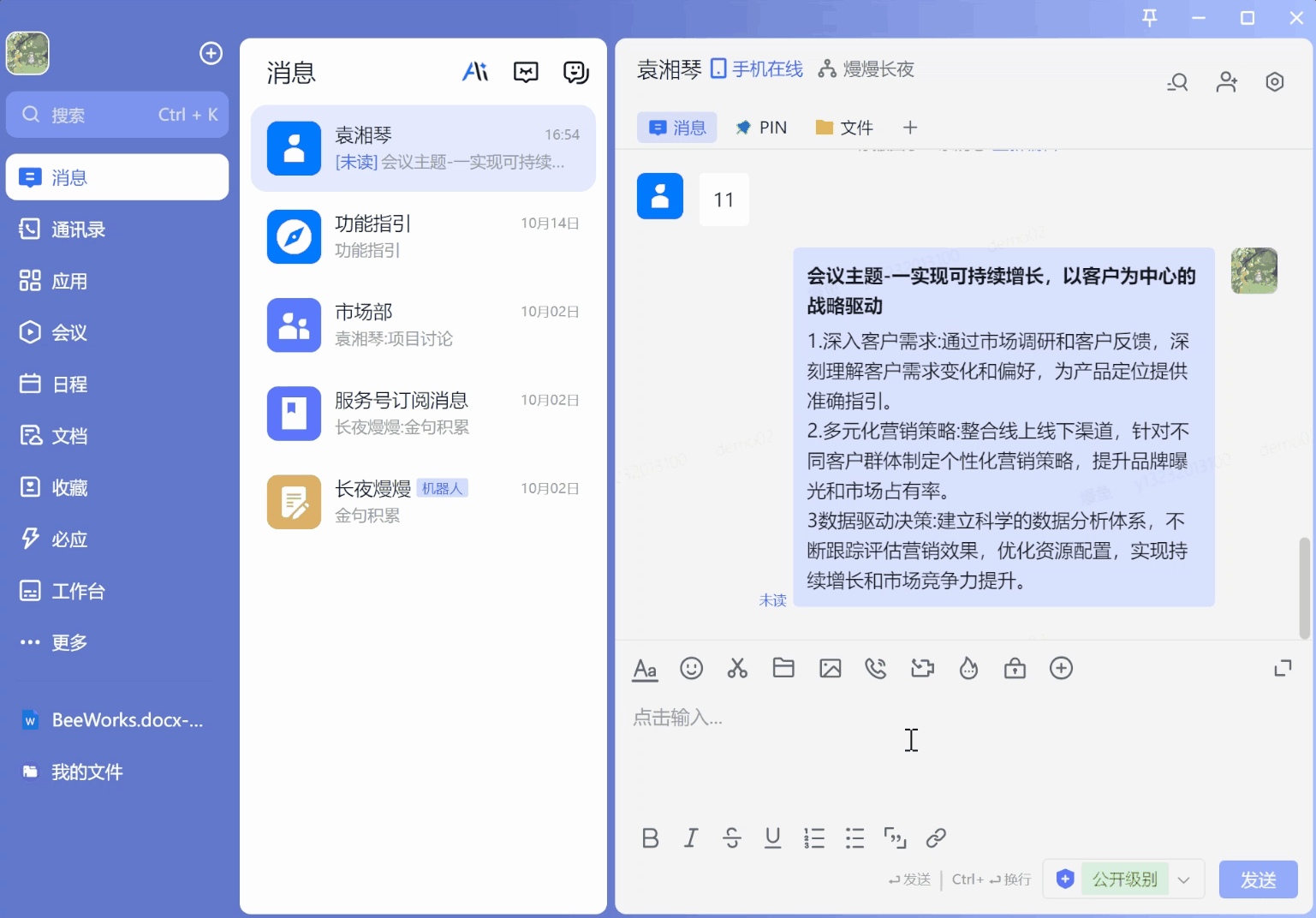Toggle bold text formatting
Screen dimensions: 1316x918
pyautogui.click(x=650, y=838)
